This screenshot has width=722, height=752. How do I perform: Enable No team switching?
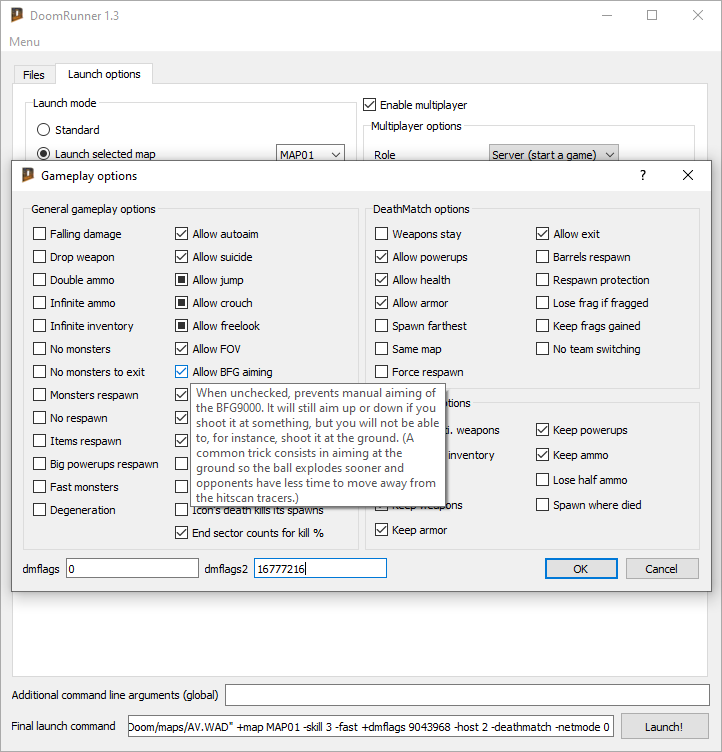click(x=542, y=349)
